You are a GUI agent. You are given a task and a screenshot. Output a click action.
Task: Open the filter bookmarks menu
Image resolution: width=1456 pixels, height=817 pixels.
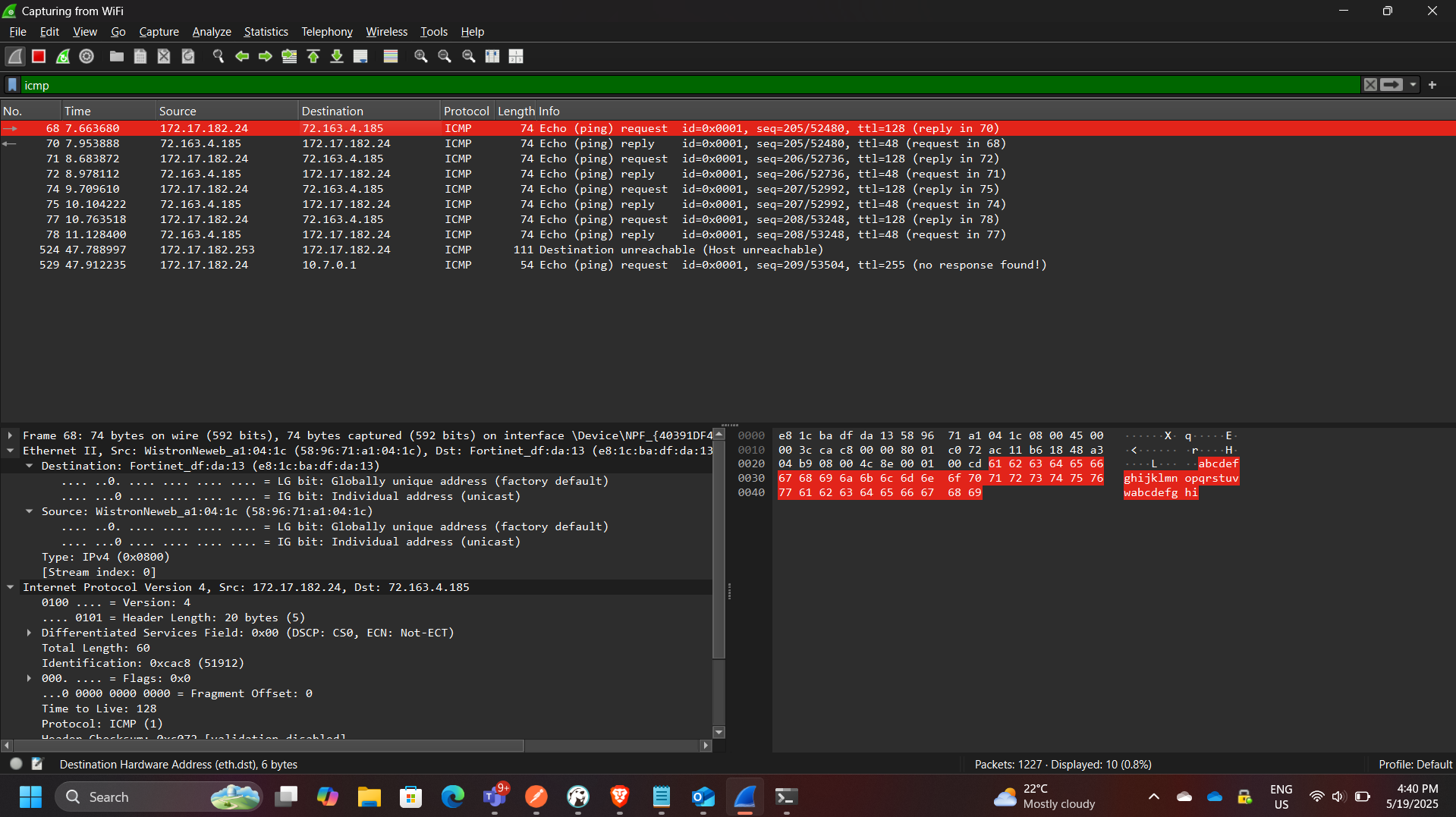11,84
